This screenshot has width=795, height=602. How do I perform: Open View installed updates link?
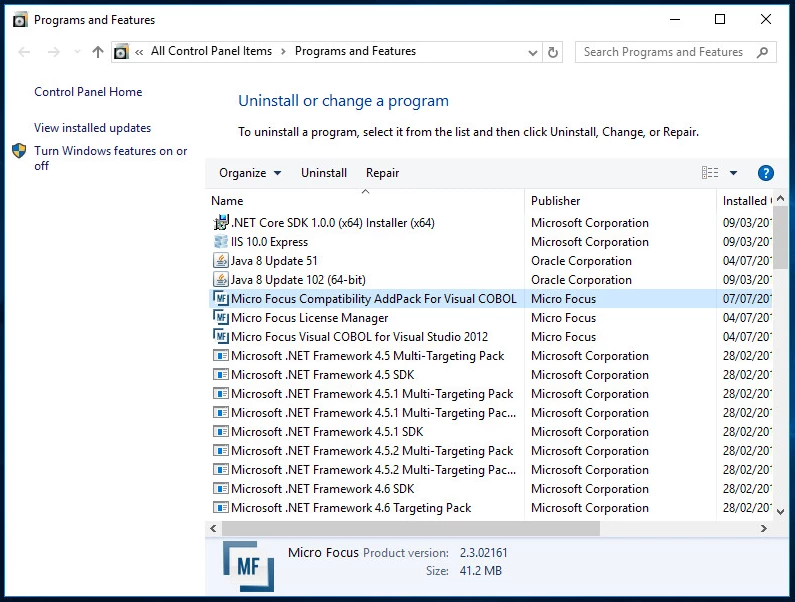[92, 128]
